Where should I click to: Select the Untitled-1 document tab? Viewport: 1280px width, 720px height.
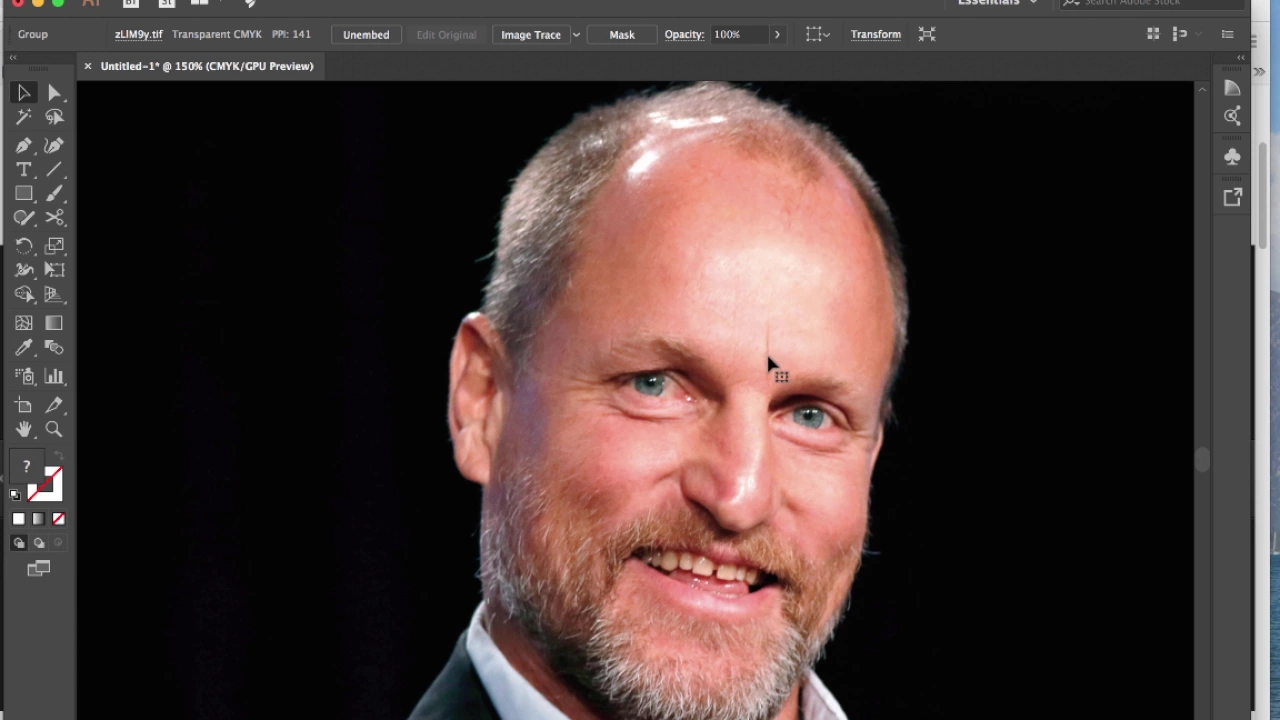[207, 66]
